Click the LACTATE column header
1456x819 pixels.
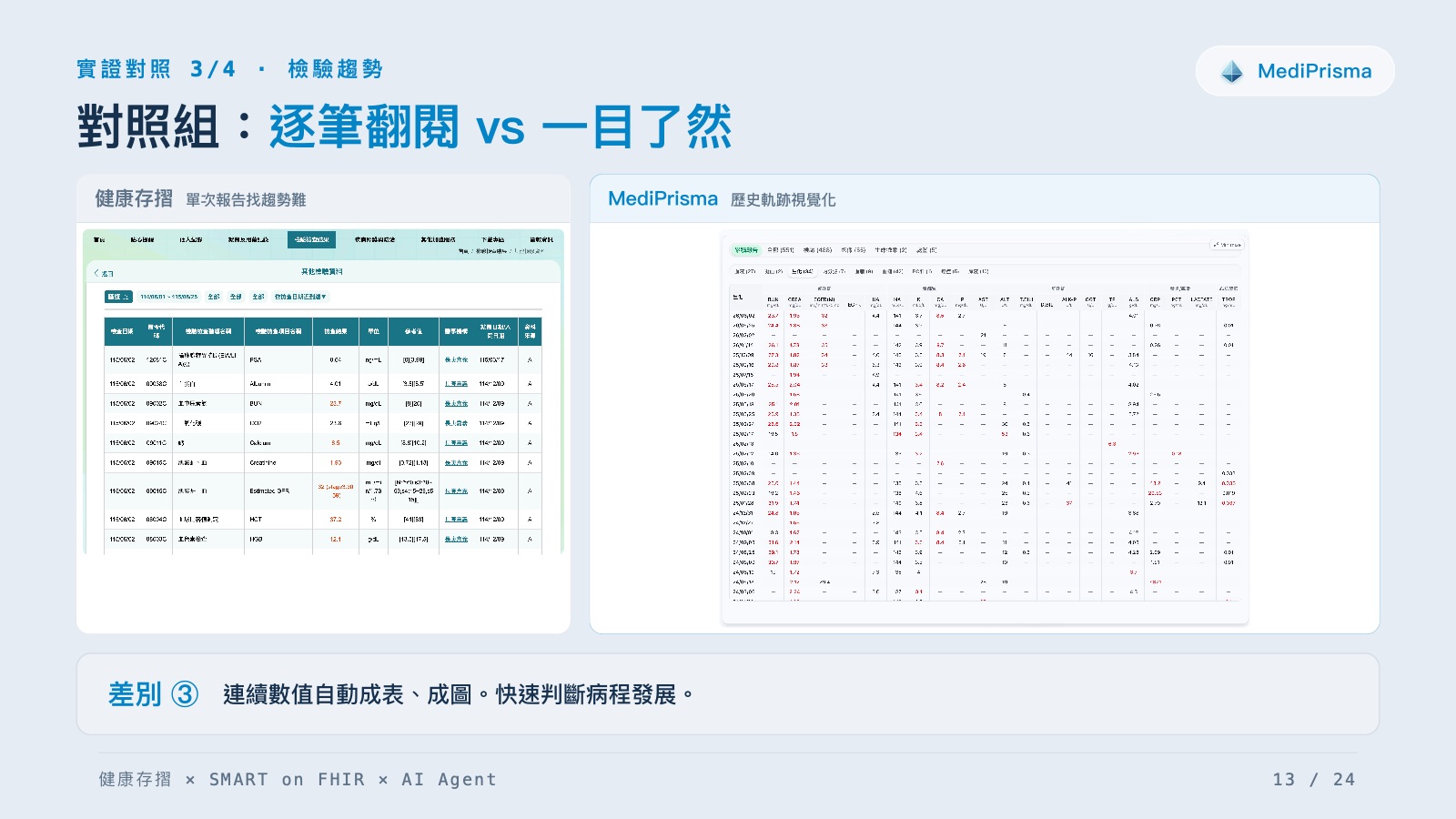(1201, 299)
